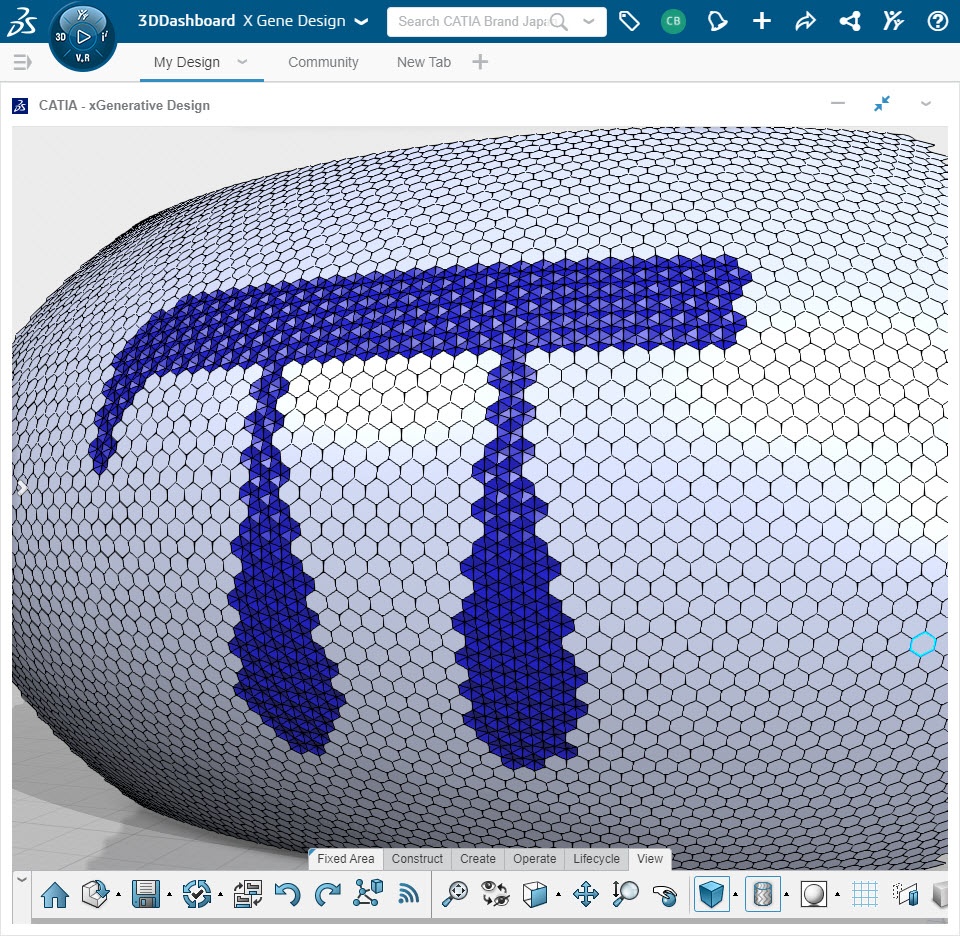Viewport: 960px width, 936px height.
Task: Open the social network share icon
Action: tap(850, 21)
